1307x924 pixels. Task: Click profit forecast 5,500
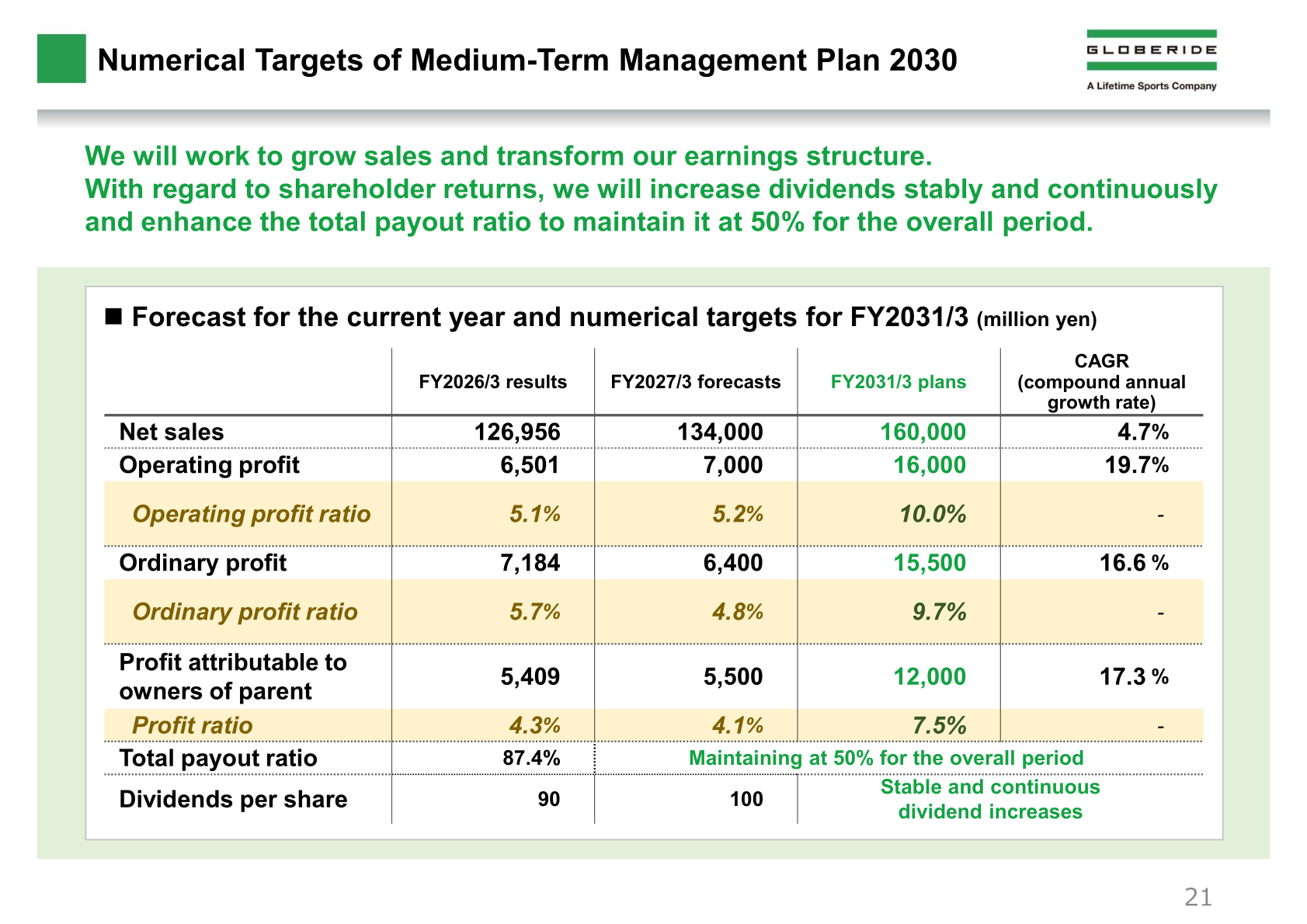coord(732,676)
